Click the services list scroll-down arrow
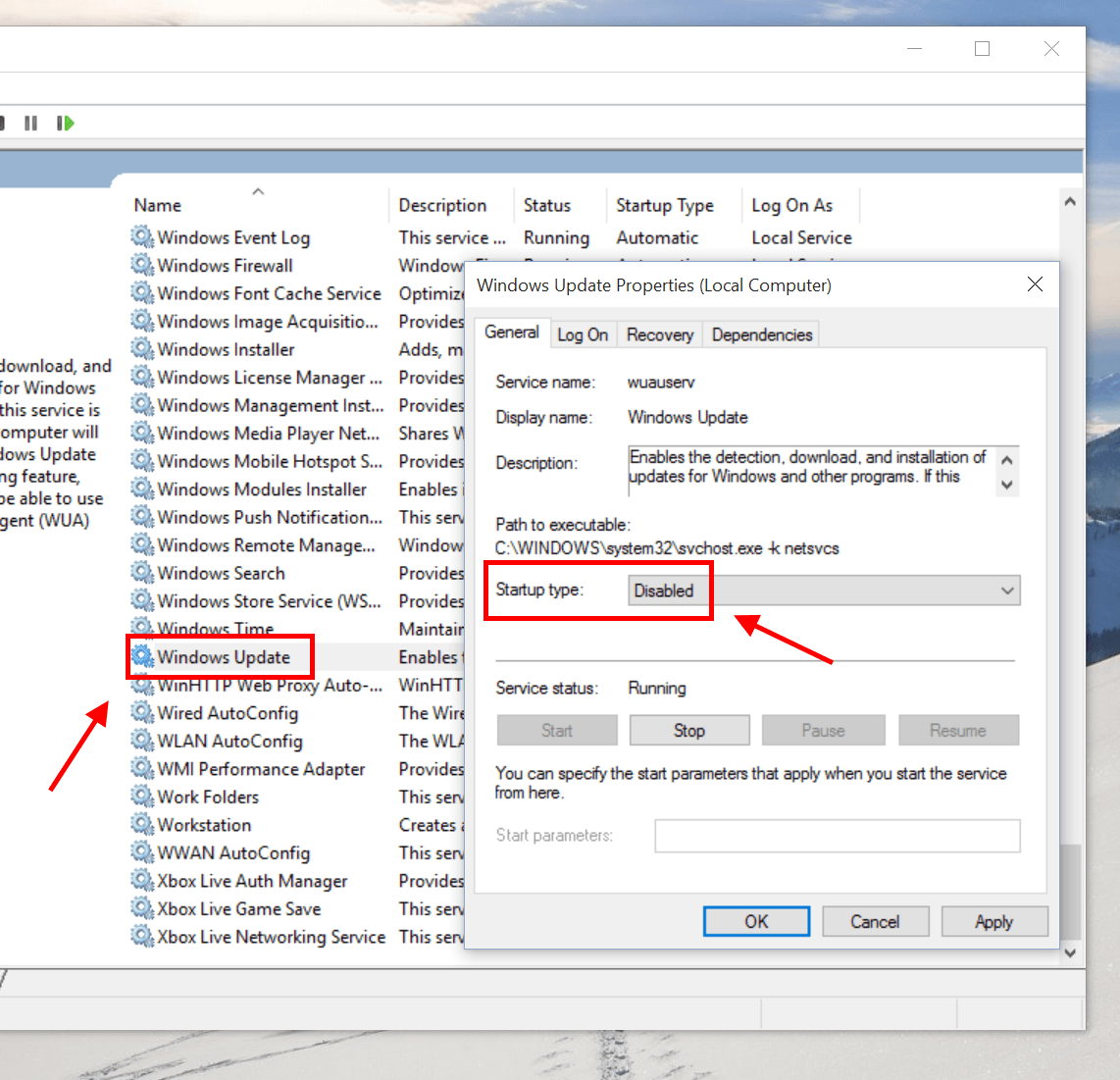This screenshot has height=1080, width=1120. (1070, 952)
